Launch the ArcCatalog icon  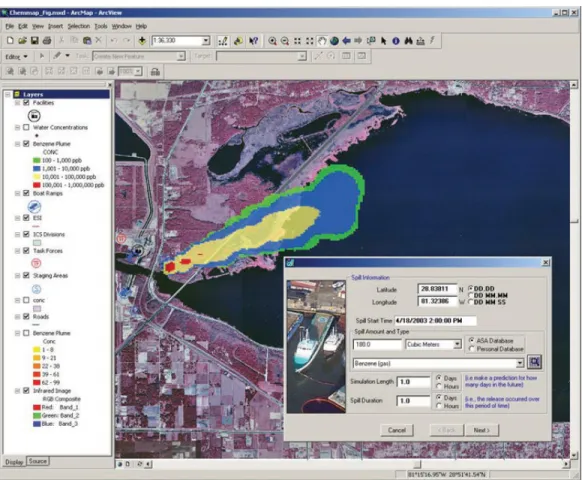point(238,41)
